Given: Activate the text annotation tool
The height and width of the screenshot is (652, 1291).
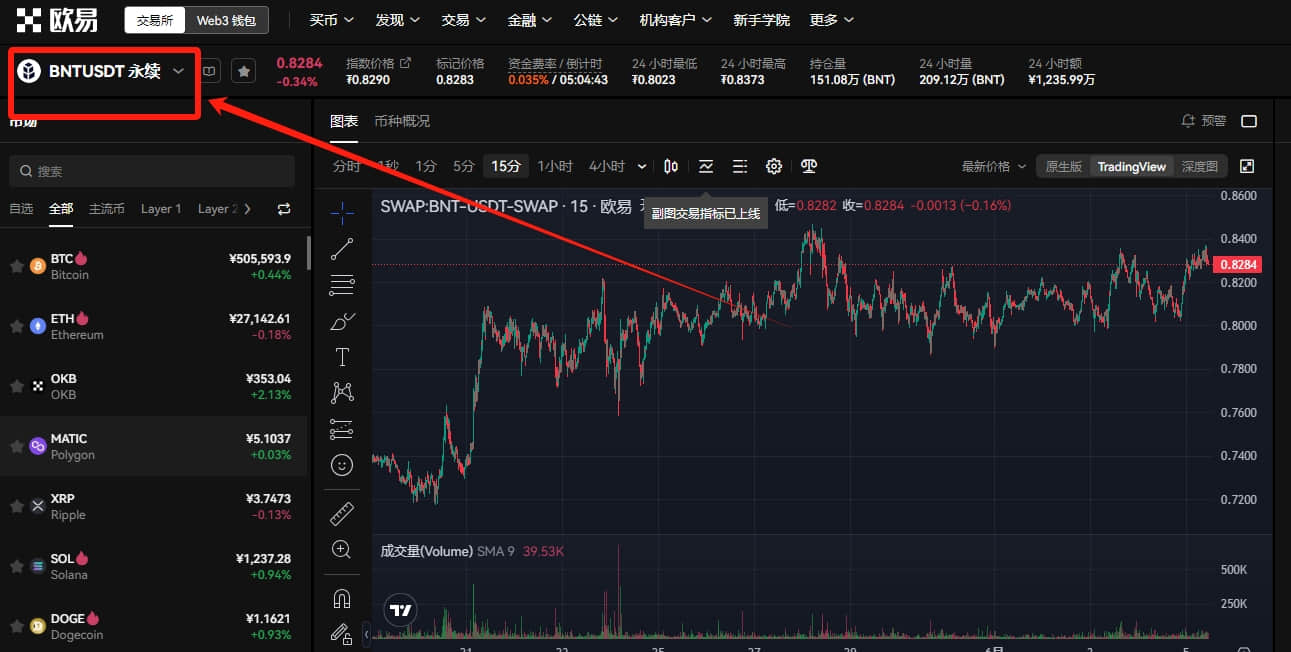Looking at the screenshot, I should (342, 357).
